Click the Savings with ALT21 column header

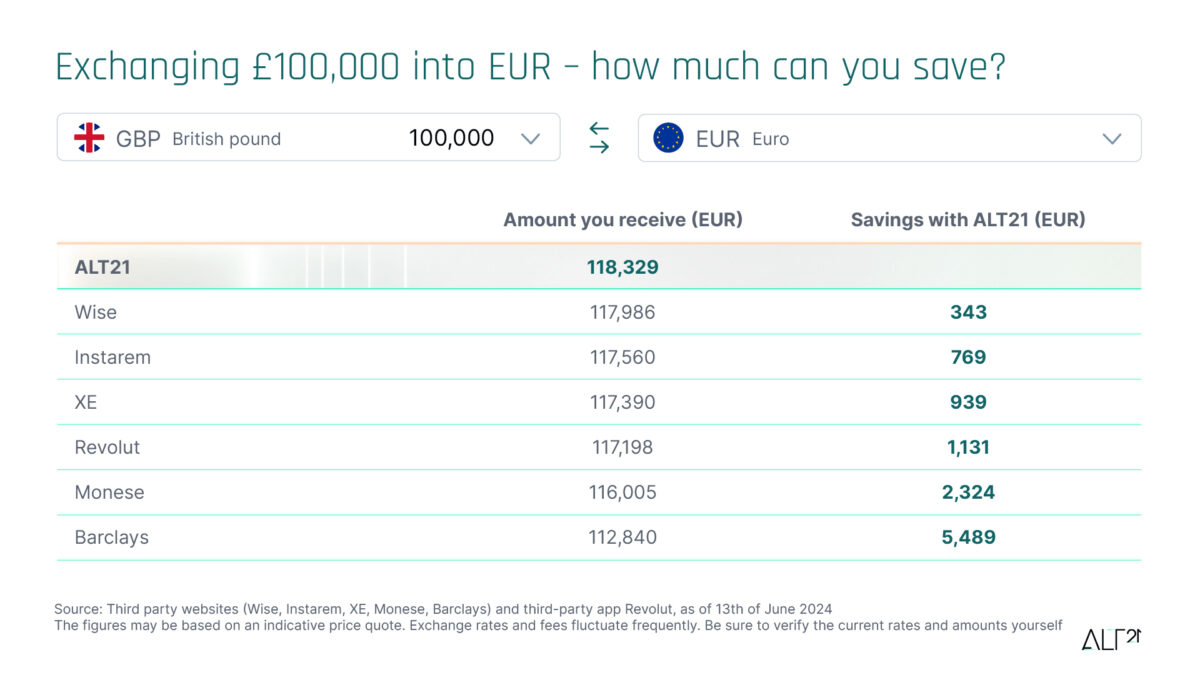coord(968,219)
